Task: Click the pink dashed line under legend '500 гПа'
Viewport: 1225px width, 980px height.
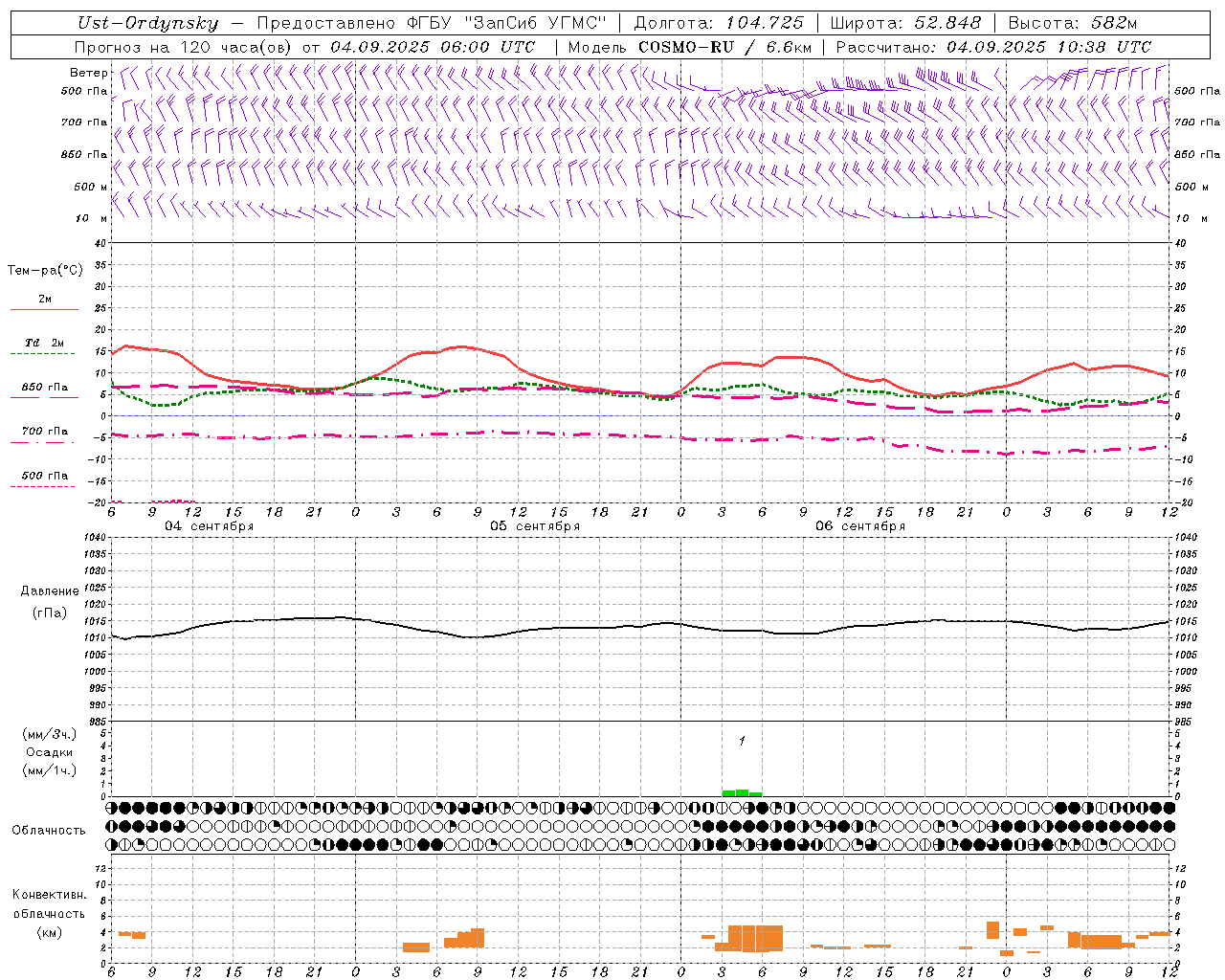Action: (42, 486)
